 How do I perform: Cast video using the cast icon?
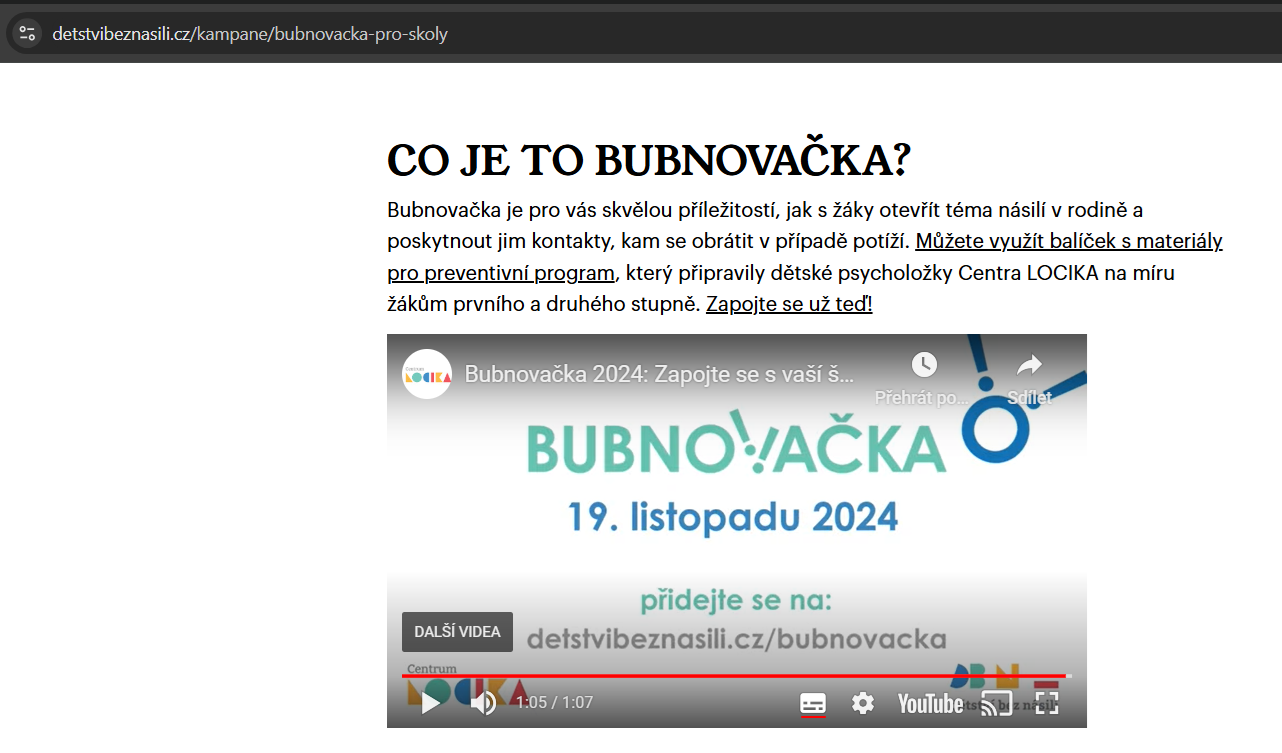[x=996, y=703]
